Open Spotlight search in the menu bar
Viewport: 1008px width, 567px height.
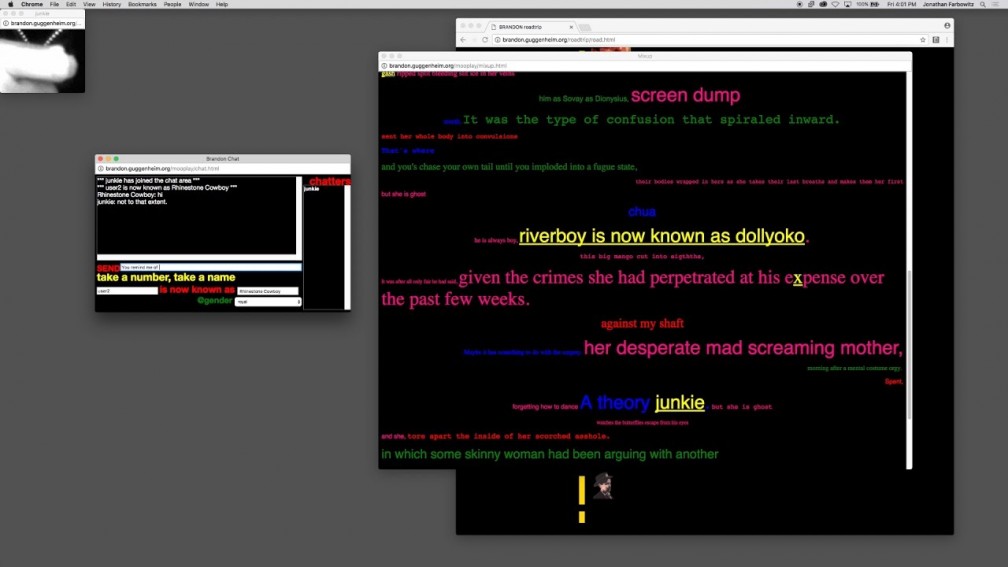pos(983,4)
